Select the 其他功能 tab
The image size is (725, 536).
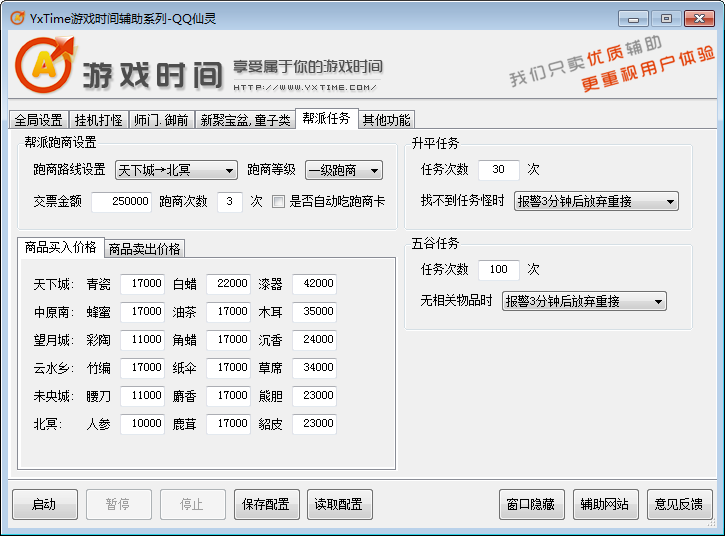pos(385,120)
